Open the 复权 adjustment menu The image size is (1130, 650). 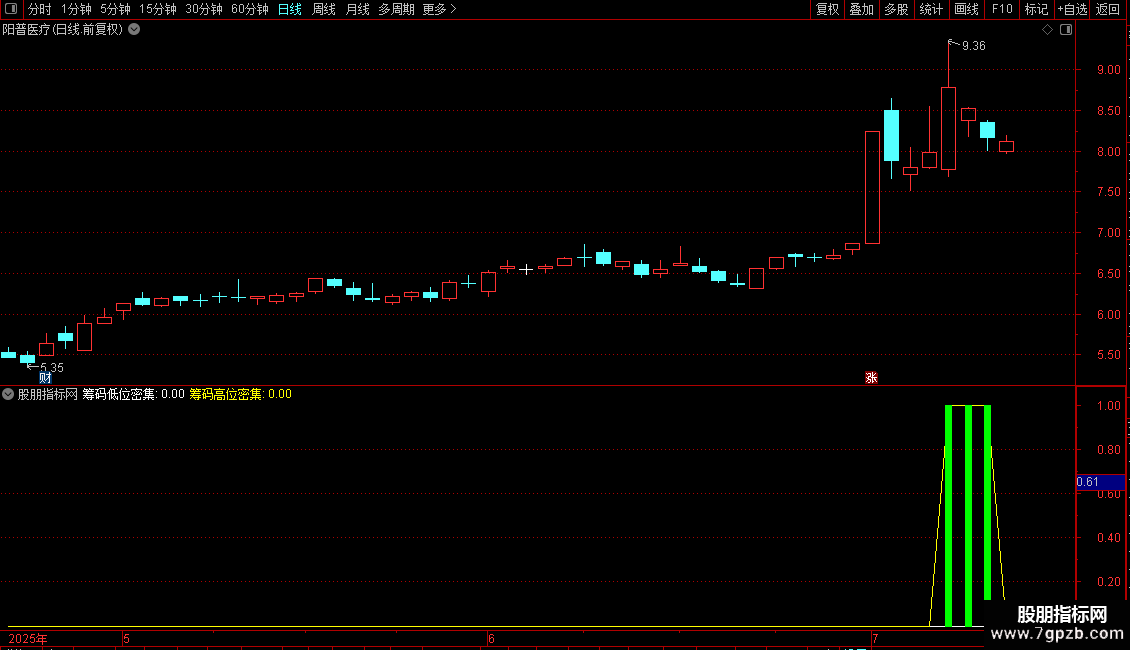pos(827,9)
